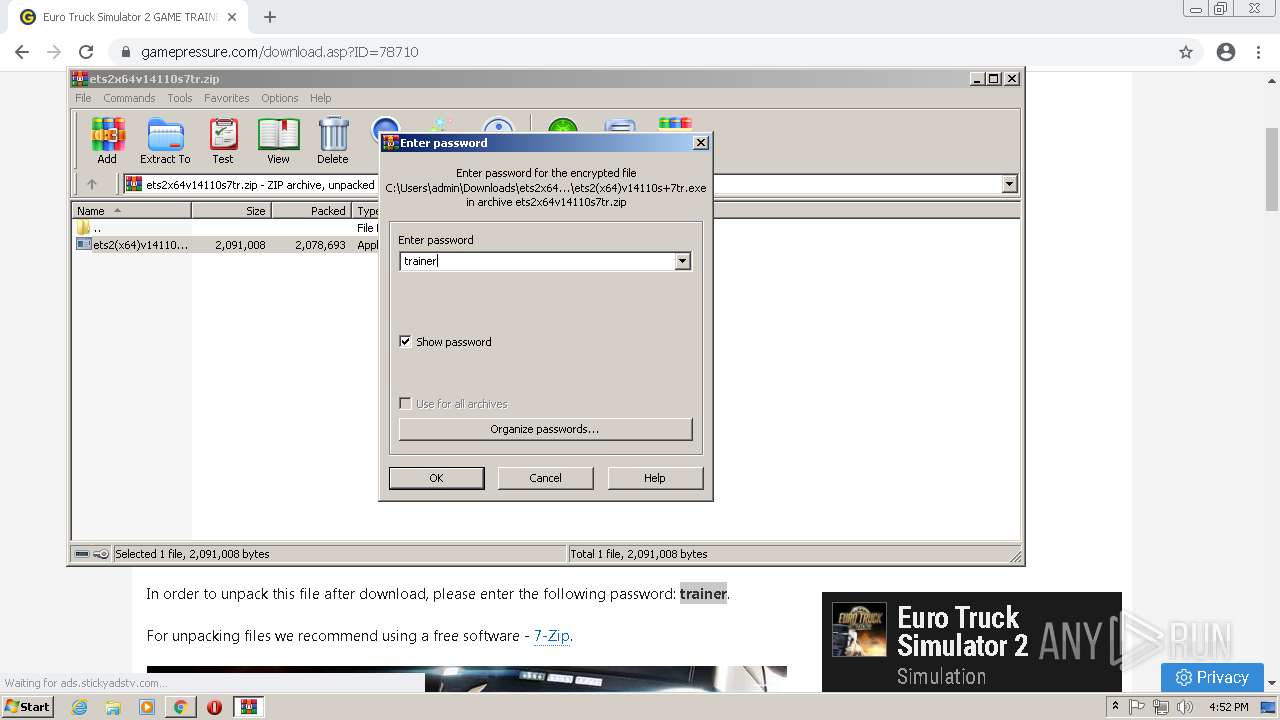This screenshot has width=1280, height=720.
Task: Click the browser address bar URL
Action: coord(280,52)
